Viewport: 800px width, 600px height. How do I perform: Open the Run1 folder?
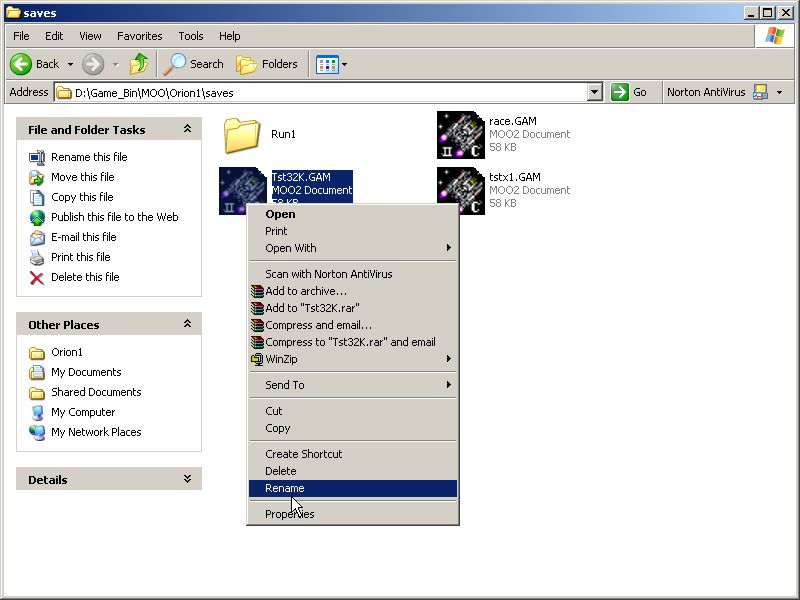pos(242,135)
